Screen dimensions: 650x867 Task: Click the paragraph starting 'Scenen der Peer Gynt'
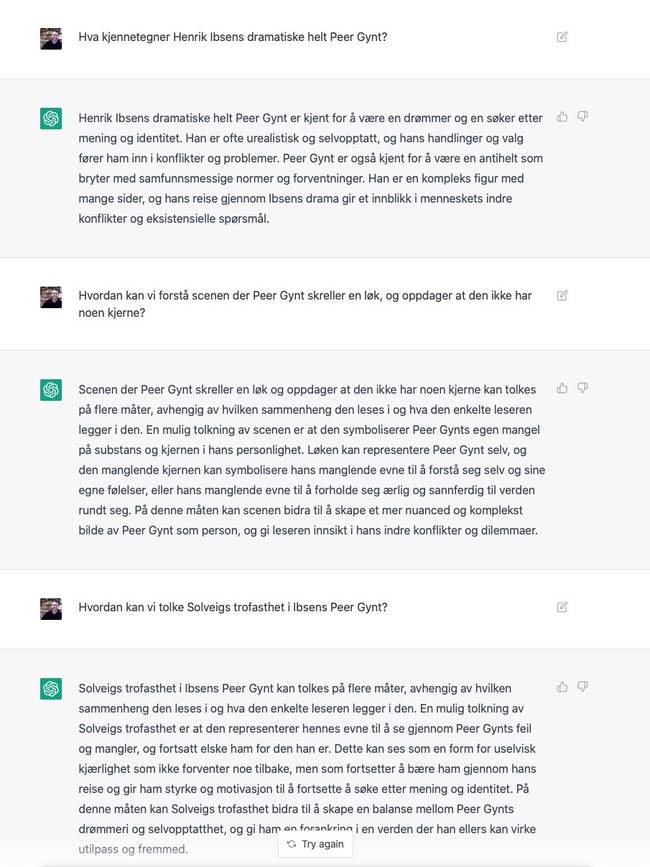pos(312,460)
